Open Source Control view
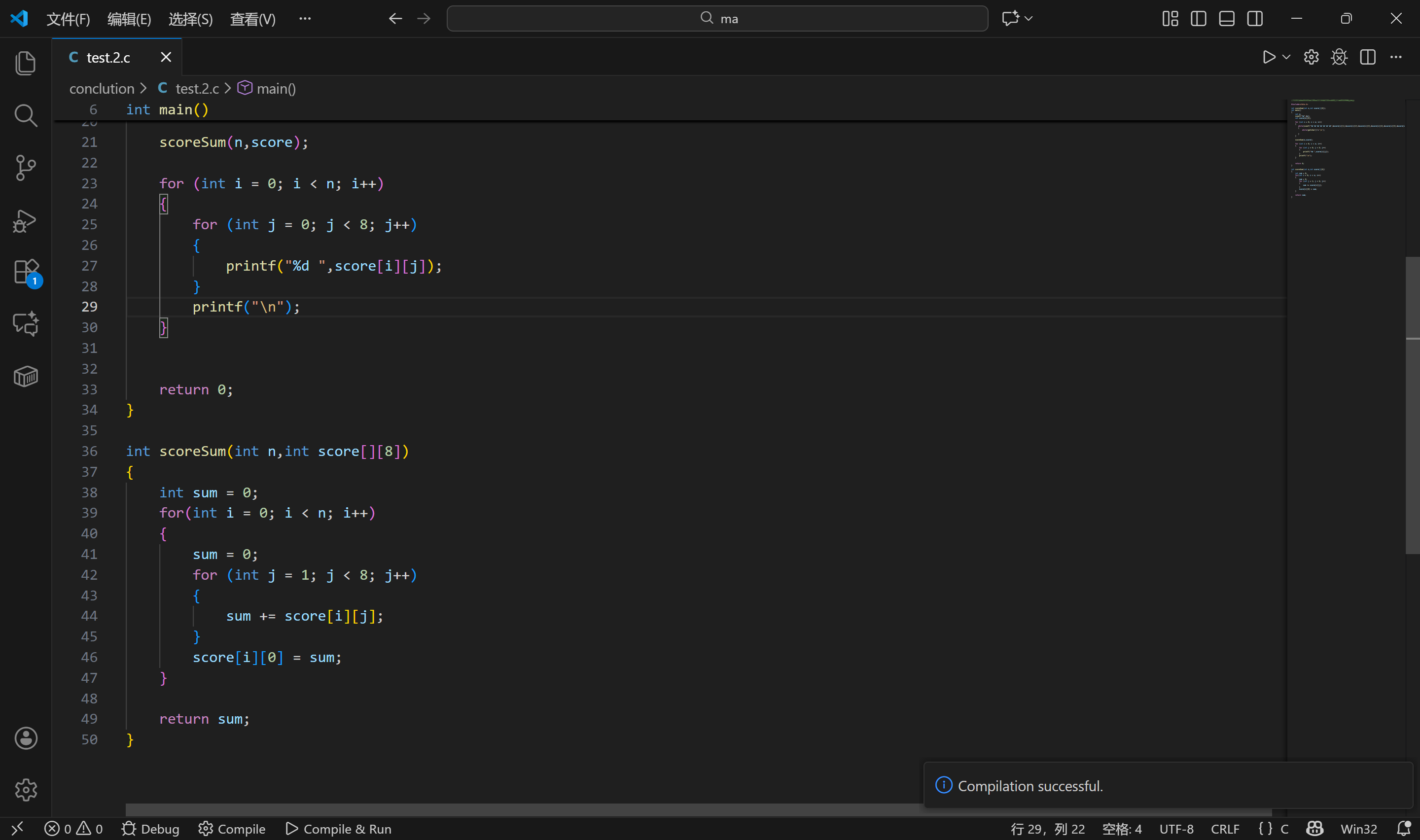 coord(26,168)
